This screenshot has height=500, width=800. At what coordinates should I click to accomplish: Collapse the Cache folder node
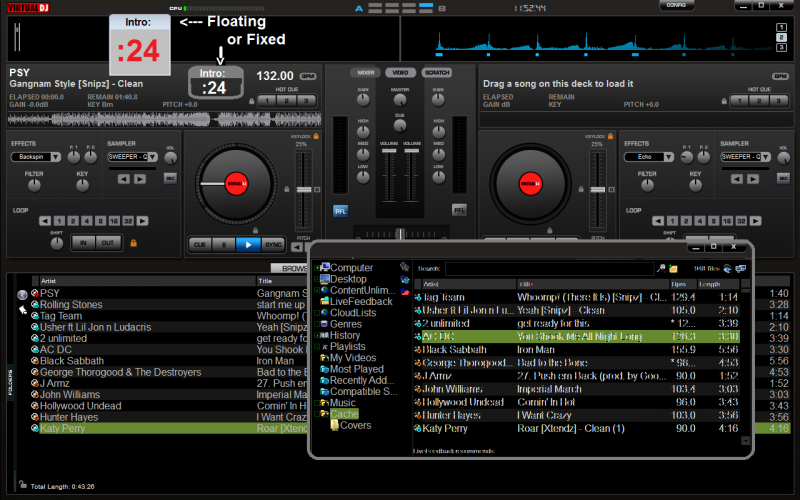tap(317, 414)
